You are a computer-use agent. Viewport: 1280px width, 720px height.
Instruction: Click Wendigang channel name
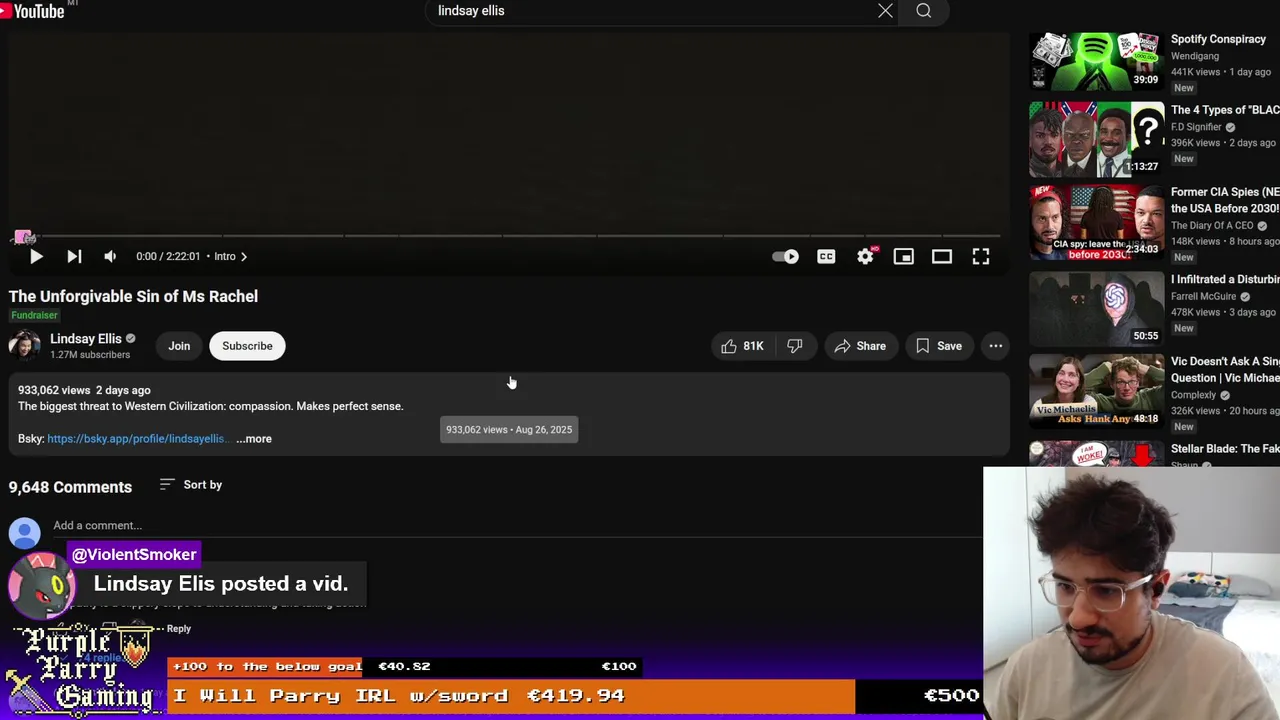(x=1195, y=57)
